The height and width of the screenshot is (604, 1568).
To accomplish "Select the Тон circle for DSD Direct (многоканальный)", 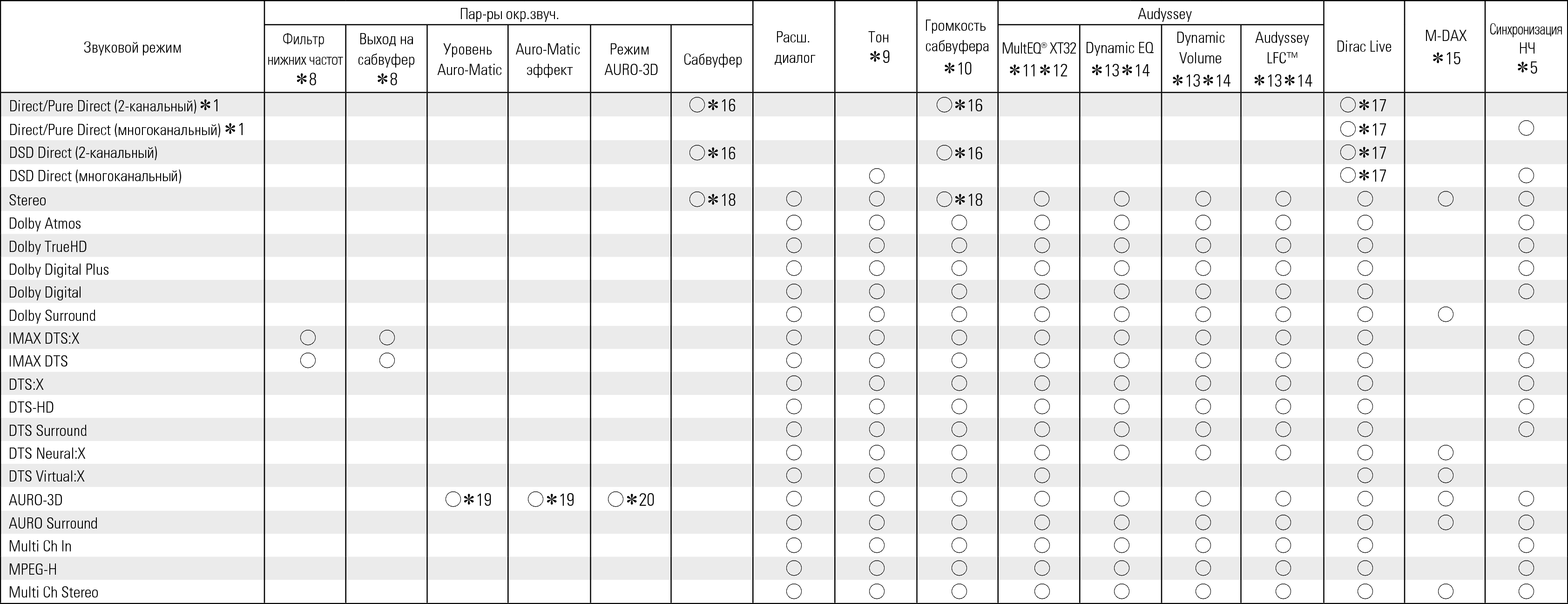I will (x=877, y=176).
